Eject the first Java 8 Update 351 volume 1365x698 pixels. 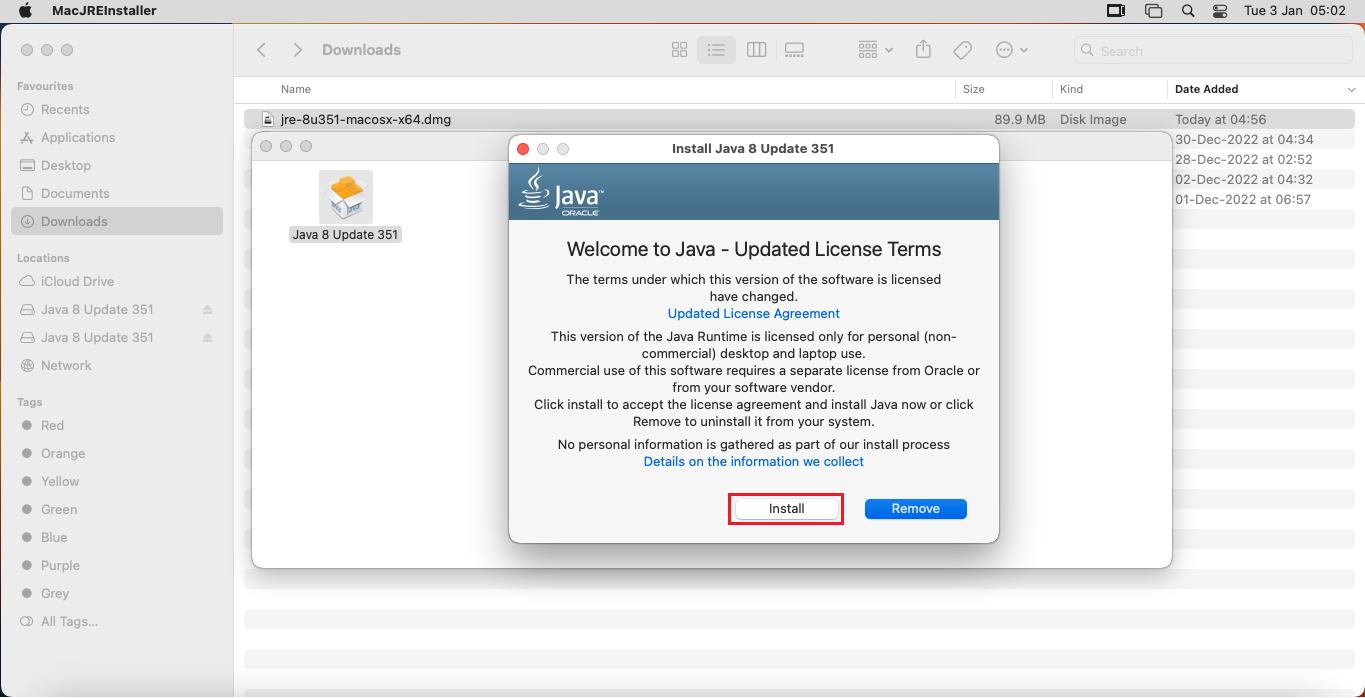208,309
